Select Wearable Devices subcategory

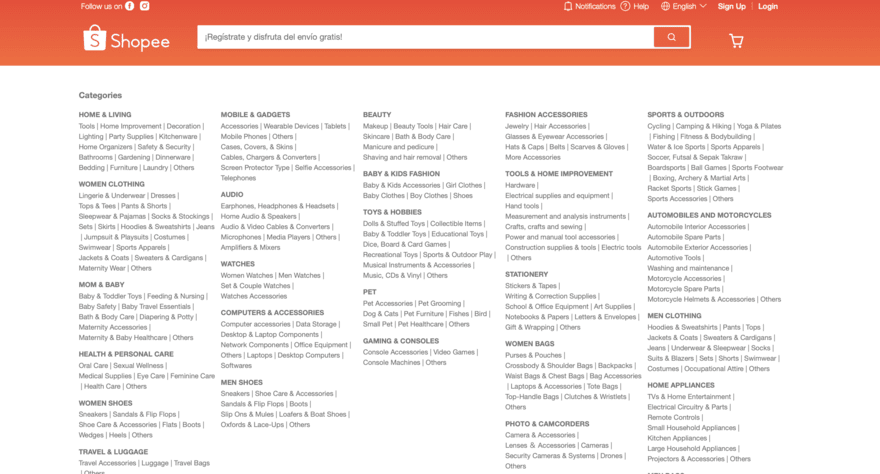291,126
